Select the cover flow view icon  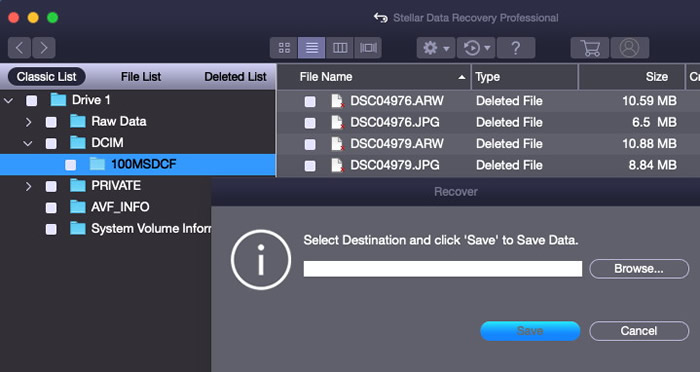[368, 48]
